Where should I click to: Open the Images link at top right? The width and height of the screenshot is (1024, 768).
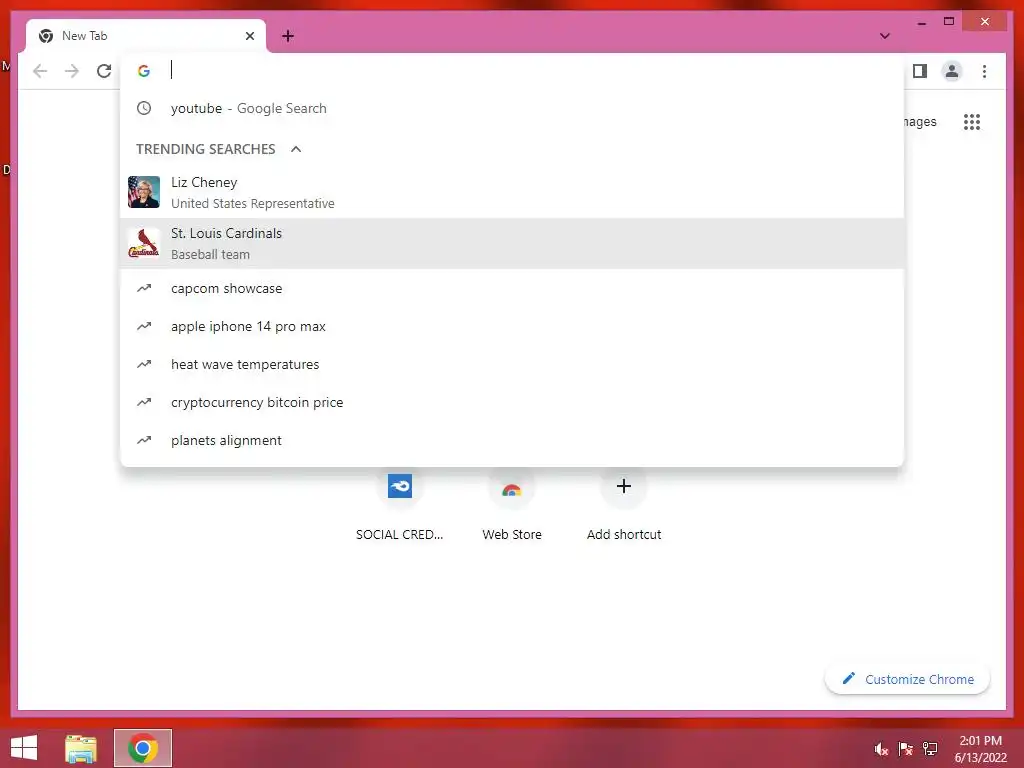click(x=920, y=121)
